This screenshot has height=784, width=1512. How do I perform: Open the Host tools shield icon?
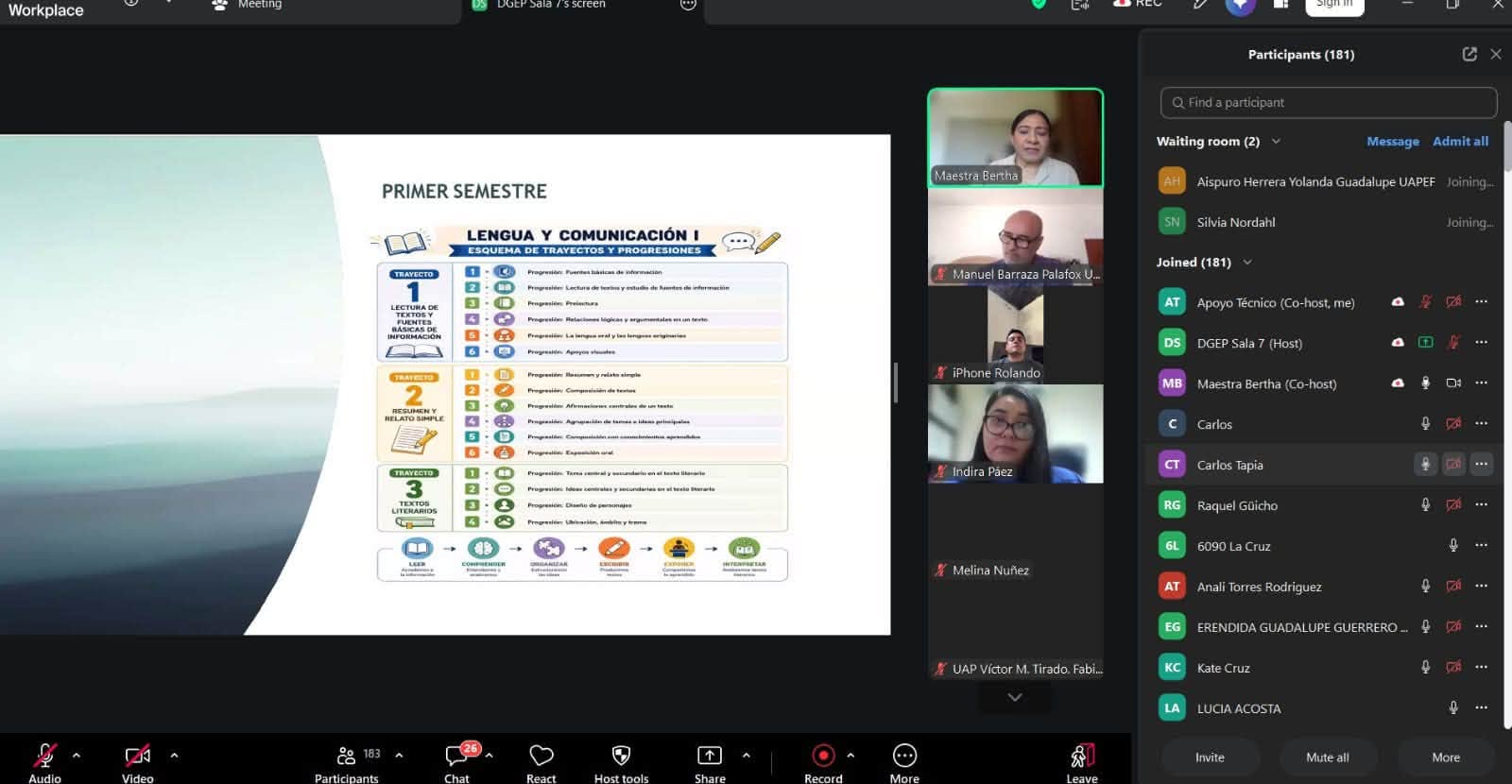(621, 755)
